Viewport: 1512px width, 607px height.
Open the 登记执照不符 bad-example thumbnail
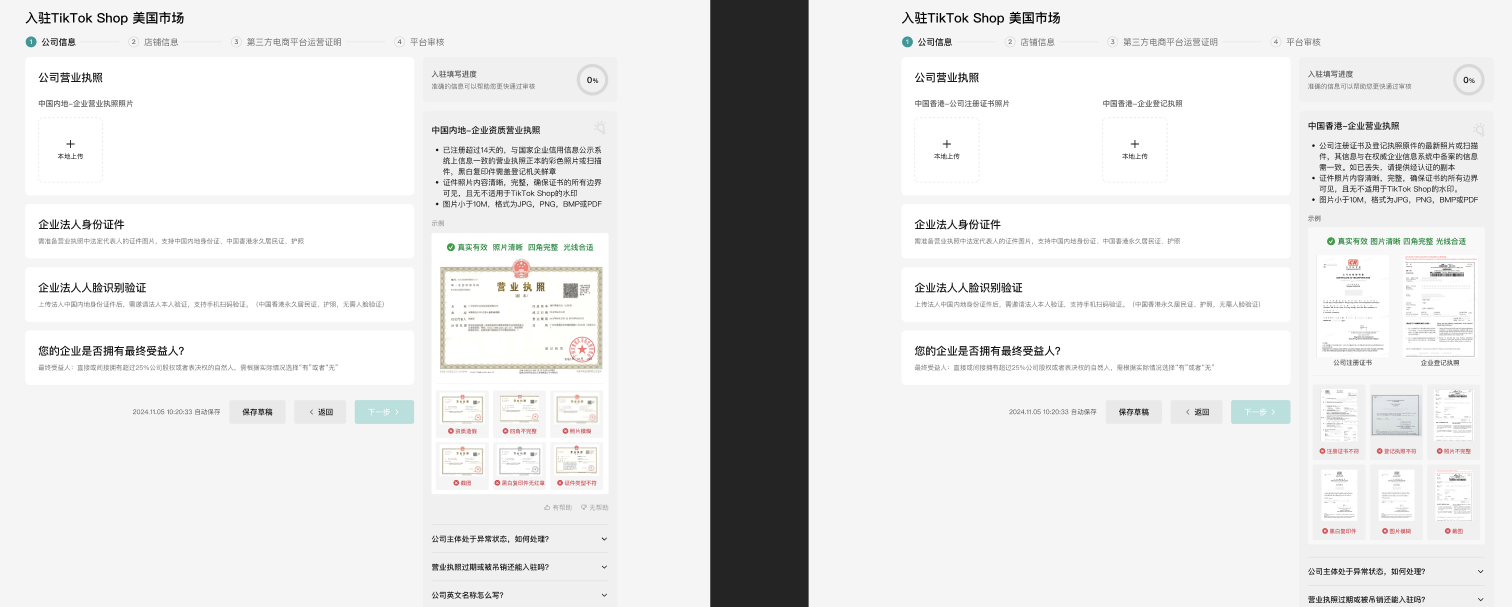1396,422
